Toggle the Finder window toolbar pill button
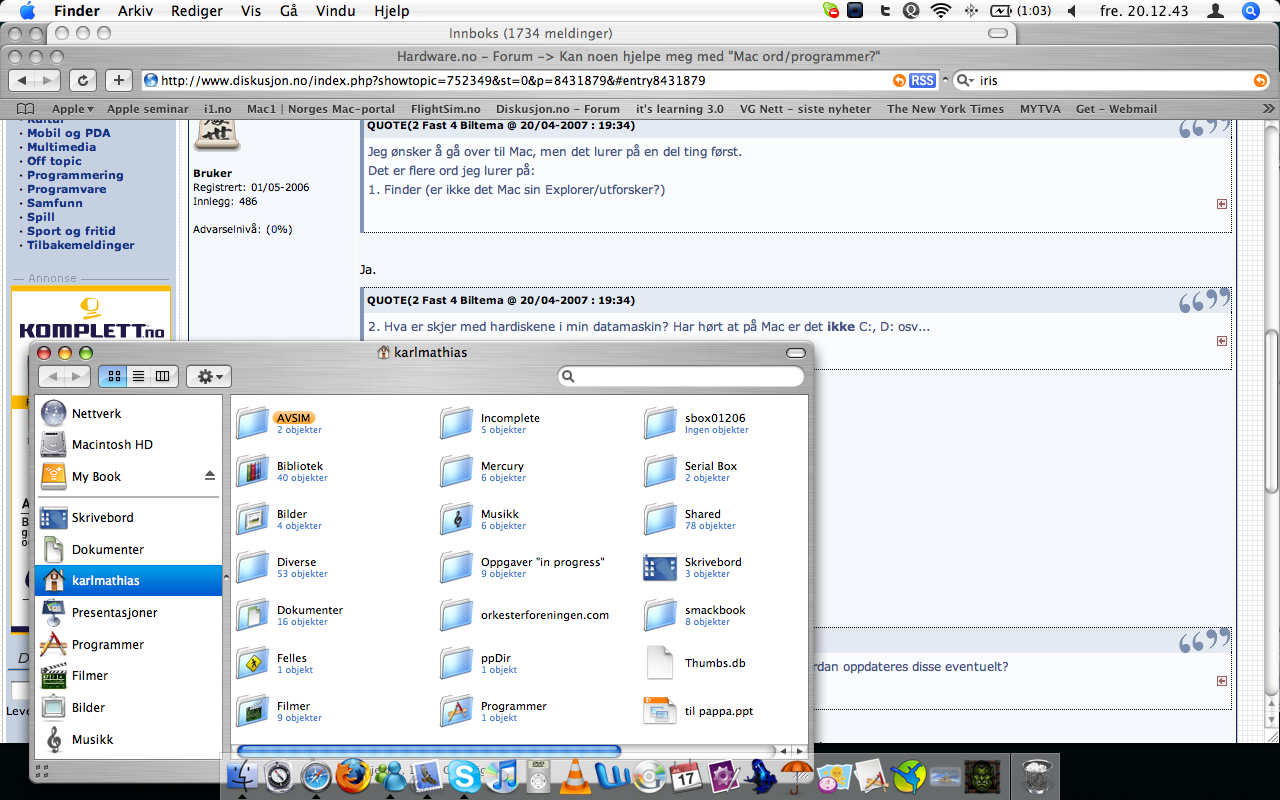Viewport: 1280px width, 800px height. pos(796,353)
